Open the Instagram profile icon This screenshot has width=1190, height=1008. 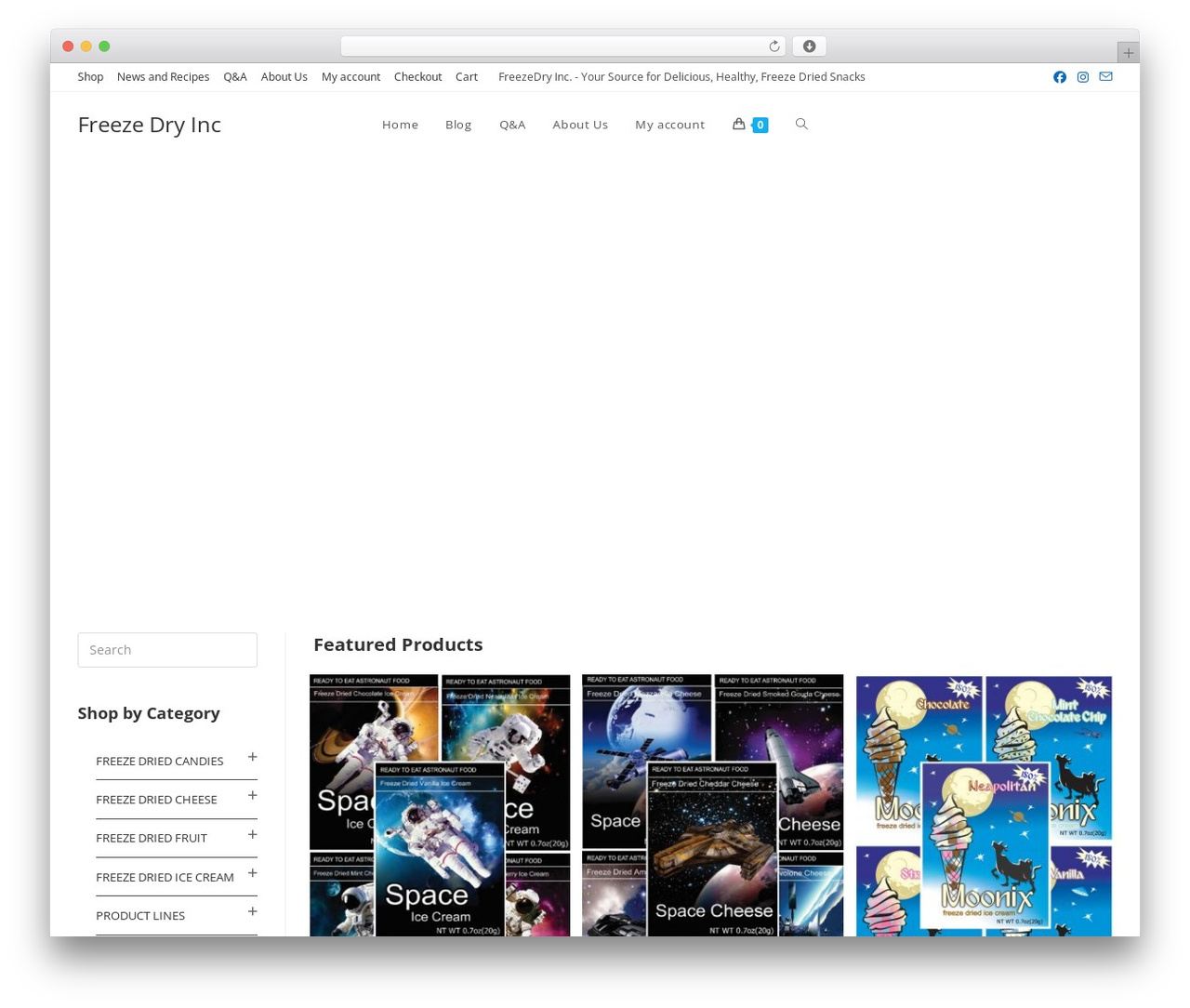tap(1083, 77)
